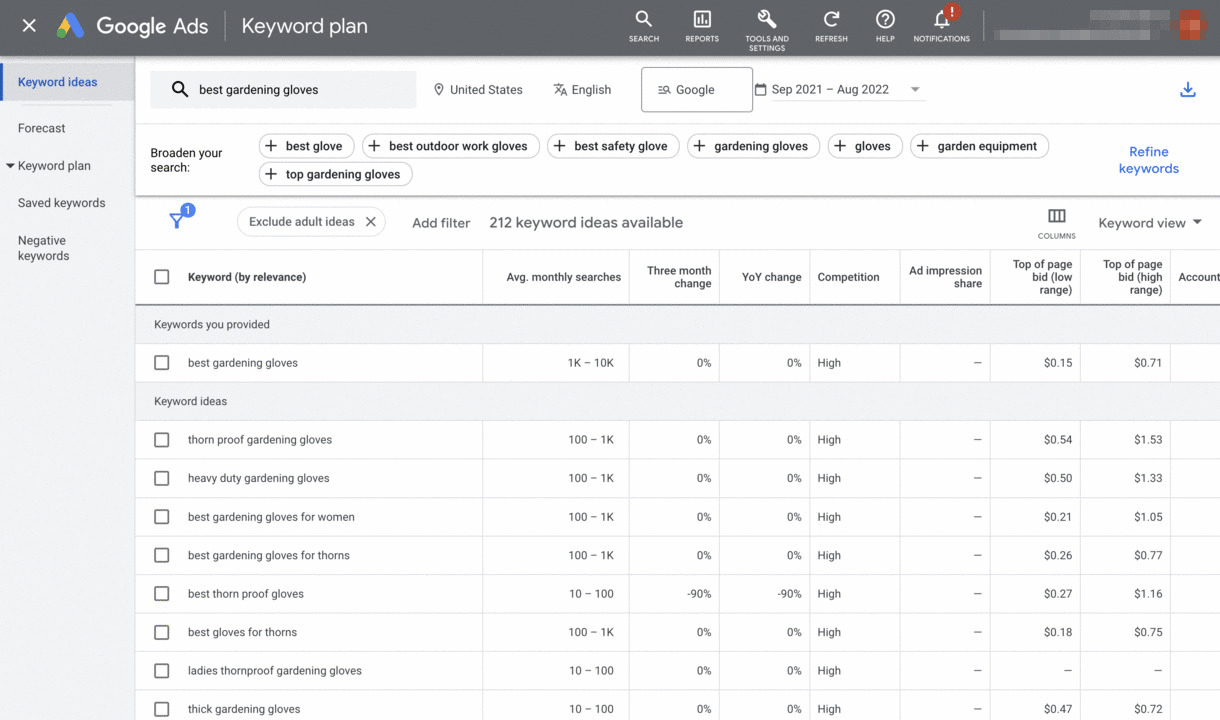
Task: Open the Search magnifier in top bar
Action: 644,26
